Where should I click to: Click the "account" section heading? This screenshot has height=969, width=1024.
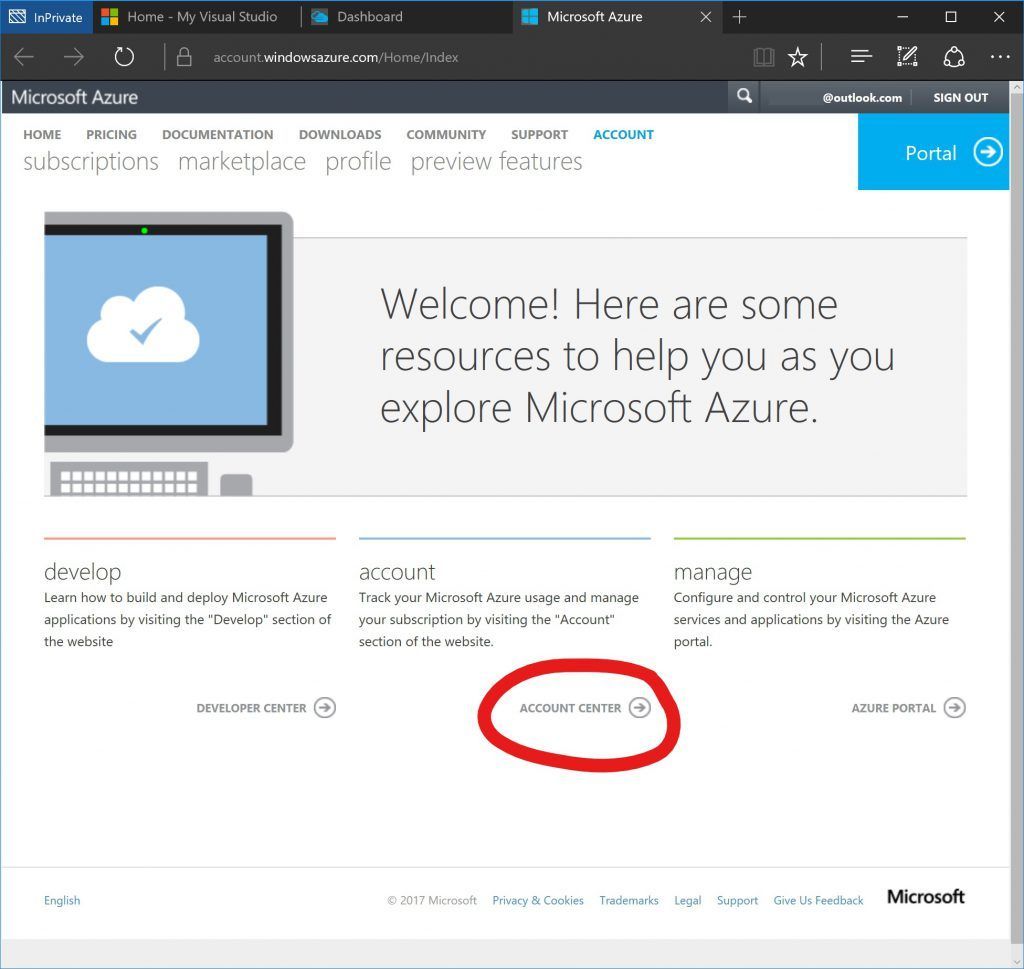397,572
